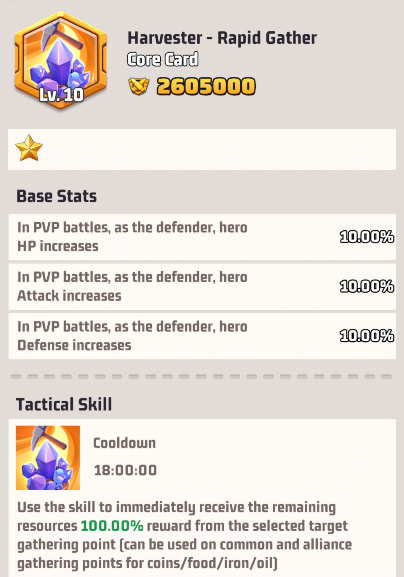Click the Tactical Skill heading
Screen dimensions: 404x577
click(x=64, y=404)
